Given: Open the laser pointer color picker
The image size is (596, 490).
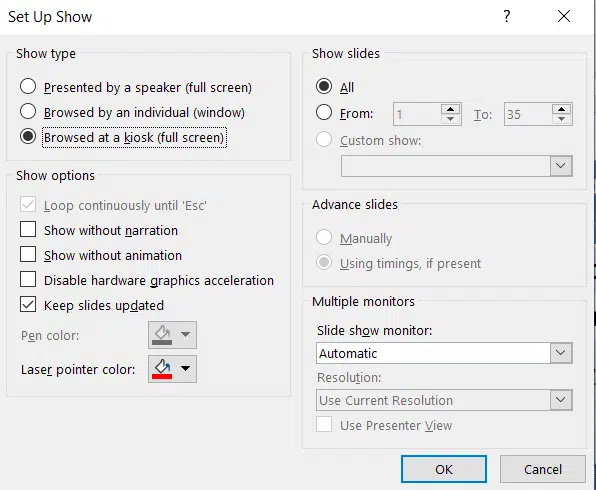Looking at the screenshot, I should (173, 369).
